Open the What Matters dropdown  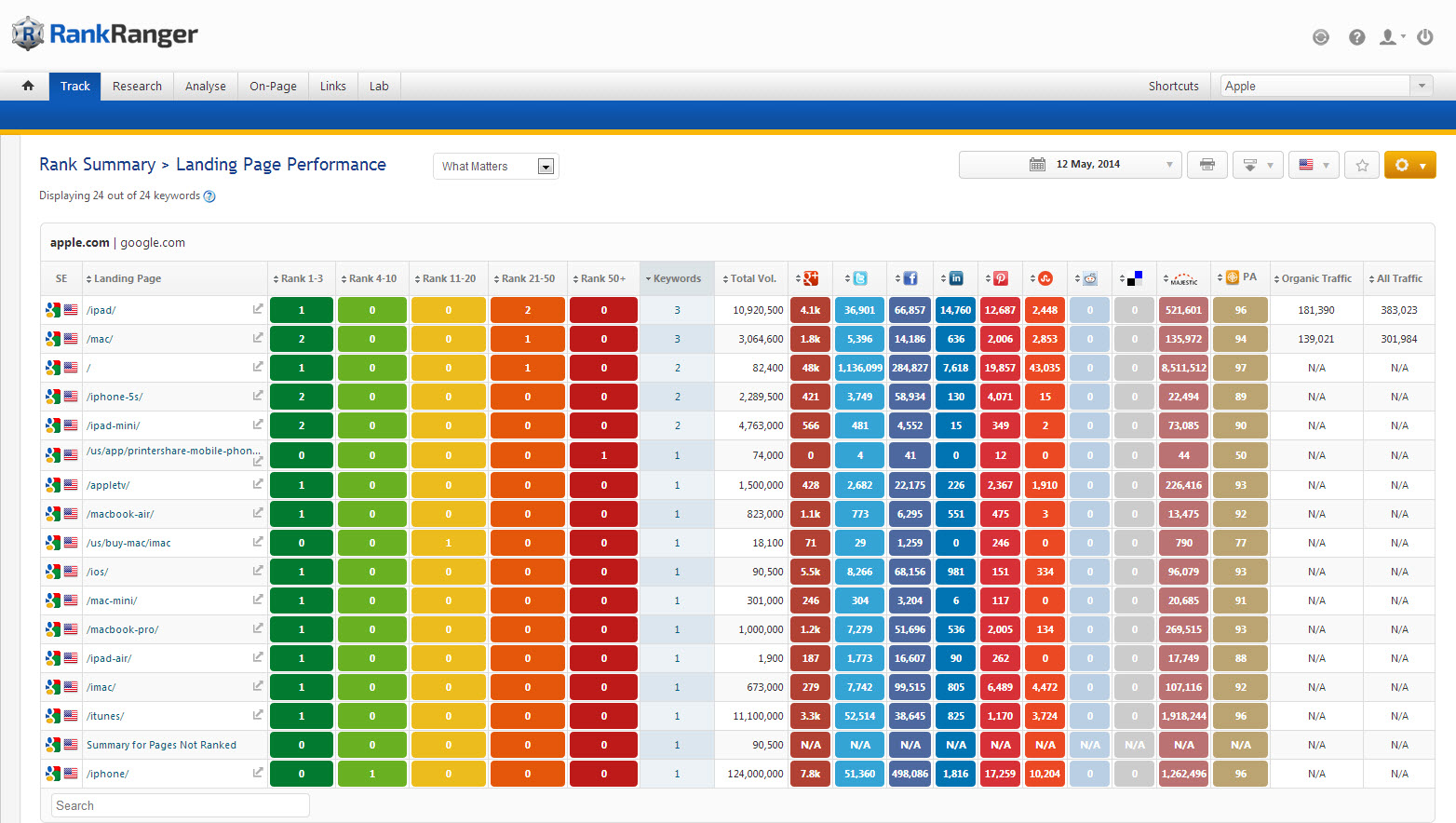click(496, 166)
